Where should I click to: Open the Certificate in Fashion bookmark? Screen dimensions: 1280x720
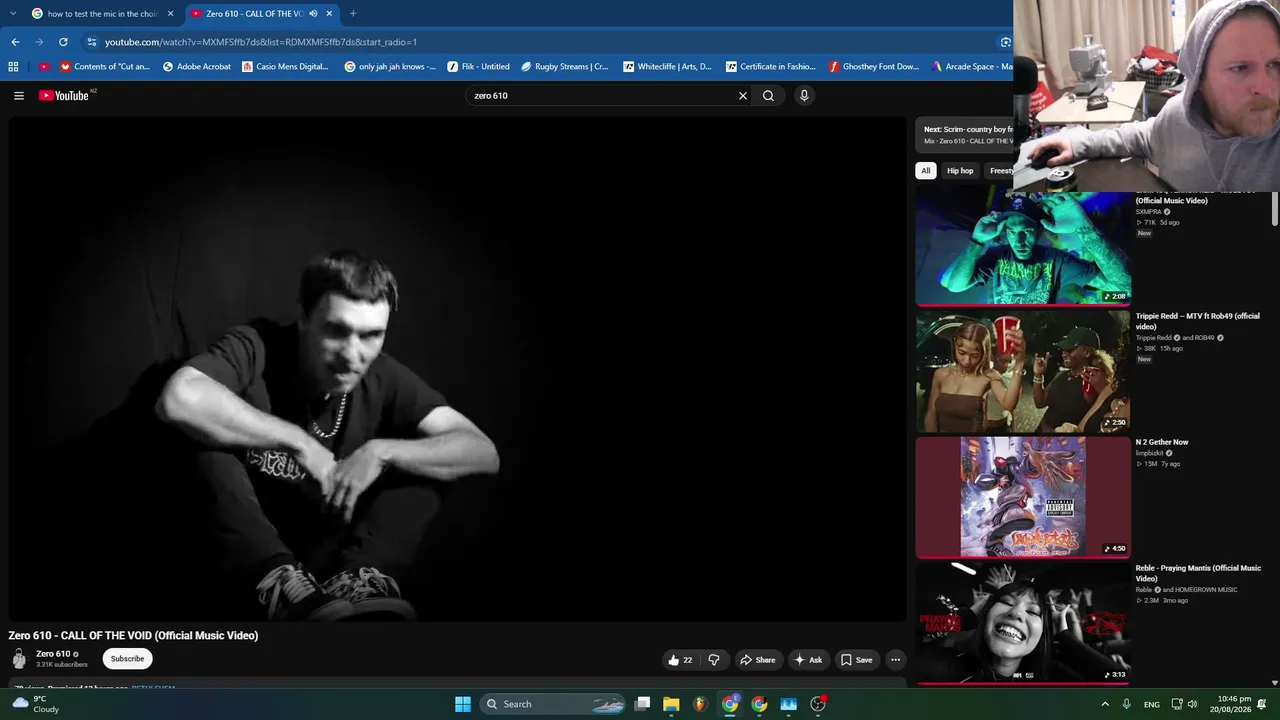pos(770,67)
